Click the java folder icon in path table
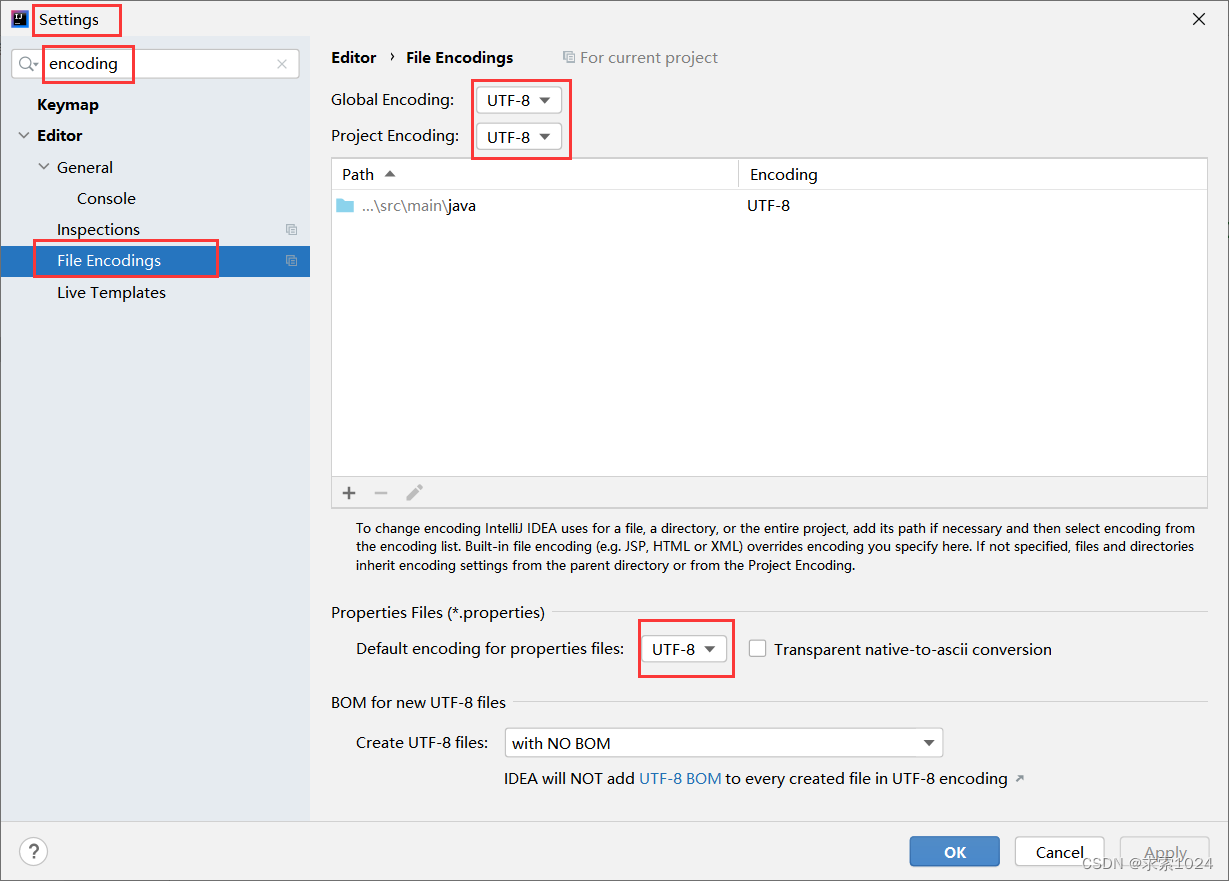 click(x=345, y=206)
